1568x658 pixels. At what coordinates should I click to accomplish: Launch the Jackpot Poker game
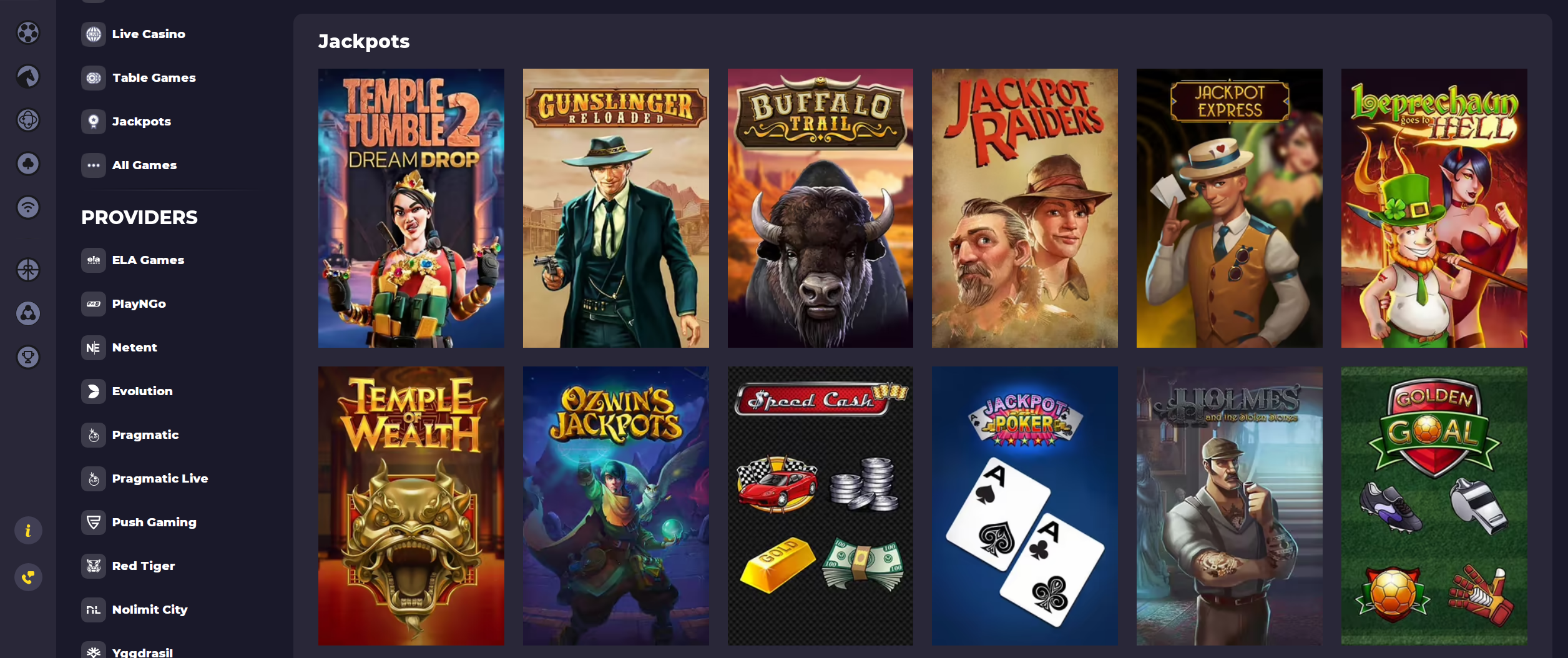pyautogui.click(x=1025, y=506)
